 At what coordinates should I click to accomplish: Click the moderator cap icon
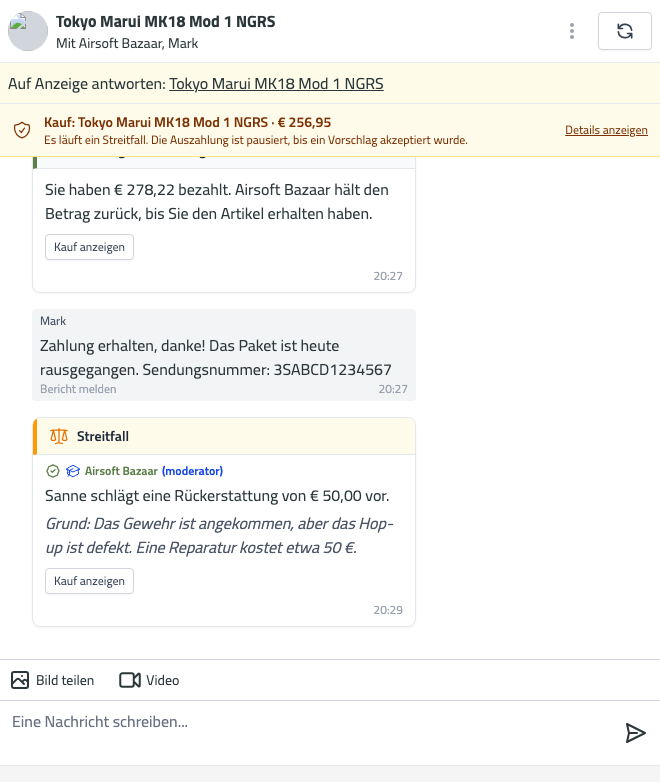point(73,471)
